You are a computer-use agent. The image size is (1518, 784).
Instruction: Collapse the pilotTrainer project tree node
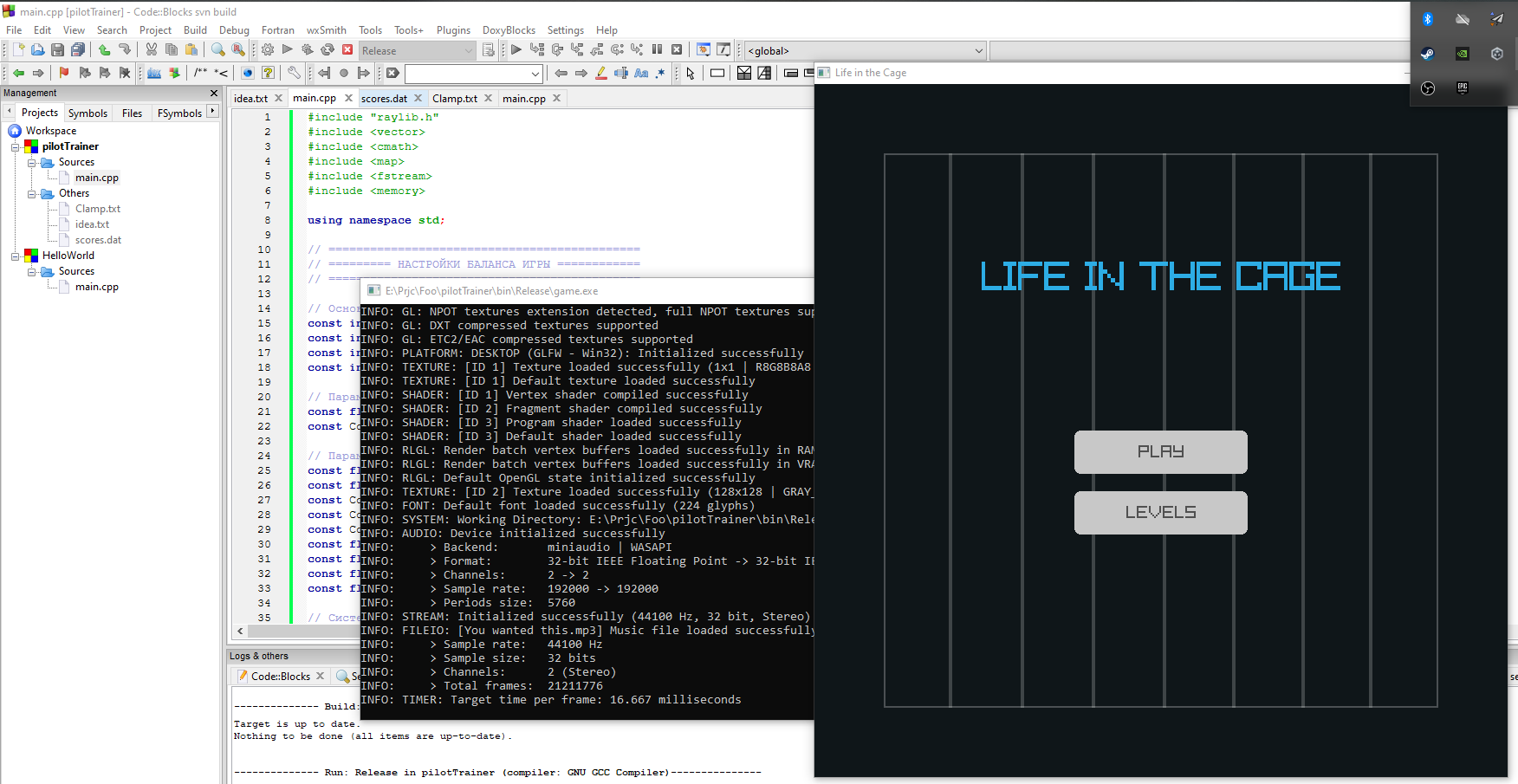pyautogui.click(x=16, y=146)
